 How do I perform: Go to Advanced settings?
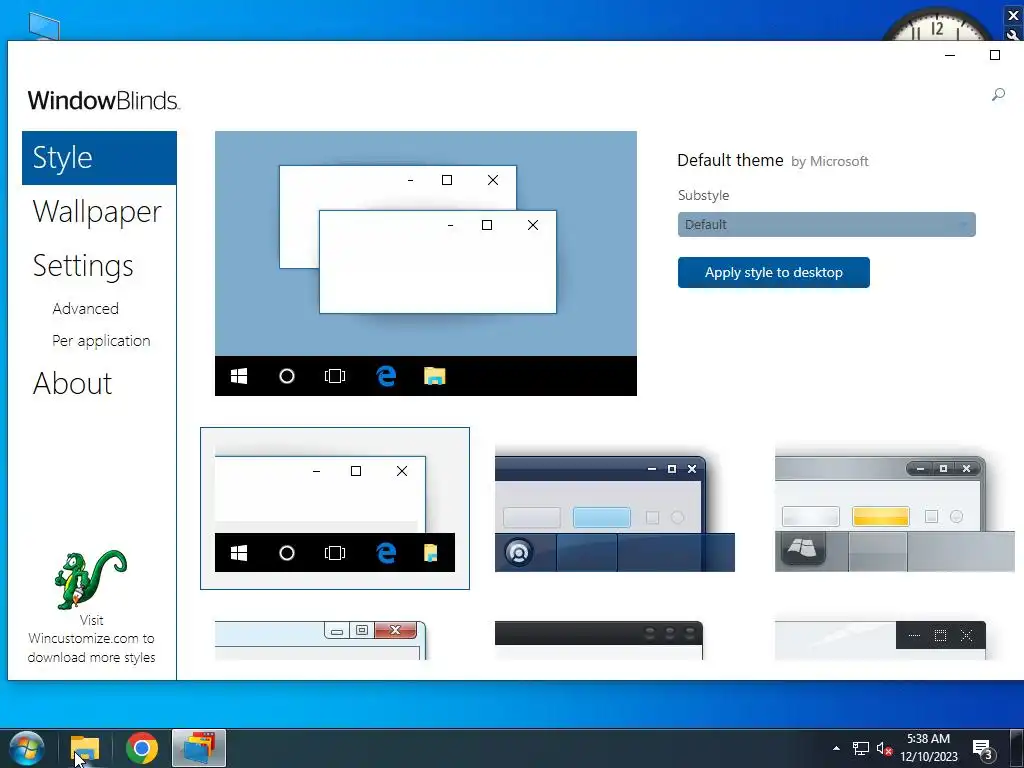pos(86,308)
